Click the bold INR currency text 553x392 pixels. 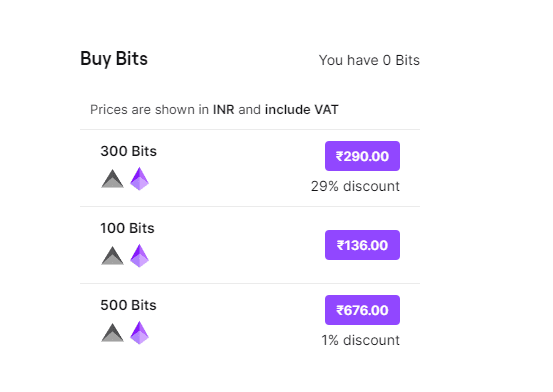tap(224, 109)
